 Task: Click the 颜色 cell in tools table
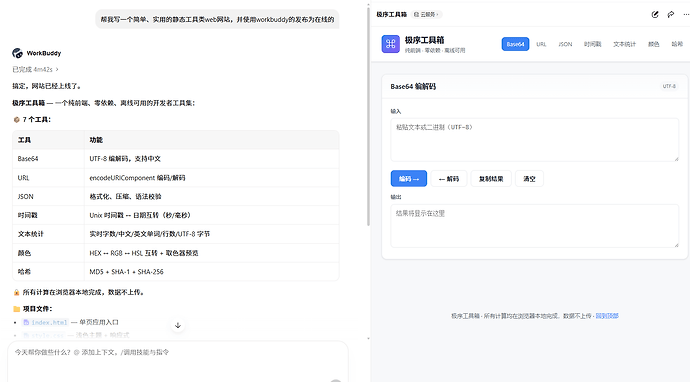48,253
